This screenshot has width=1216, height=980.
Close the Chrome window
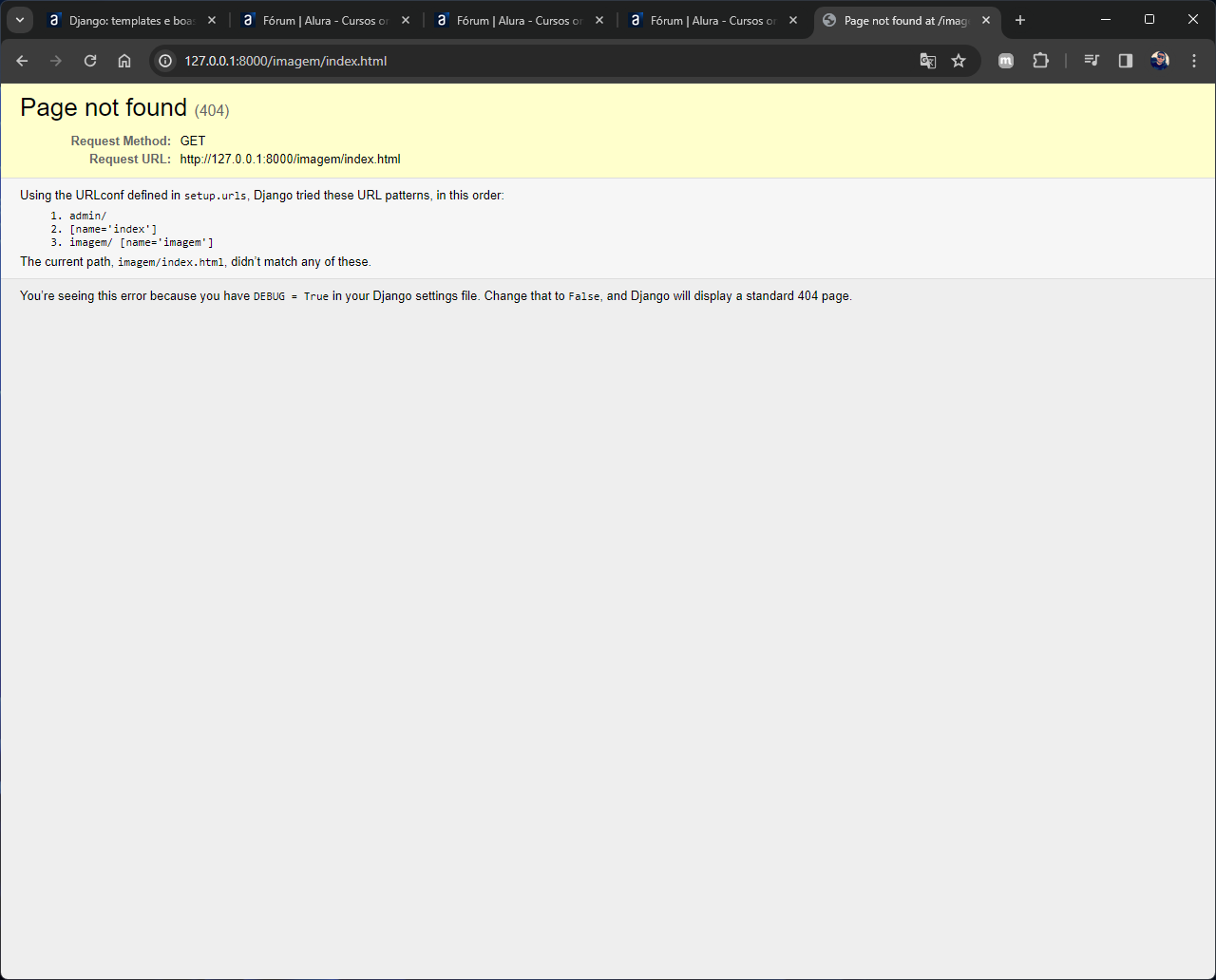point(1193,19)
